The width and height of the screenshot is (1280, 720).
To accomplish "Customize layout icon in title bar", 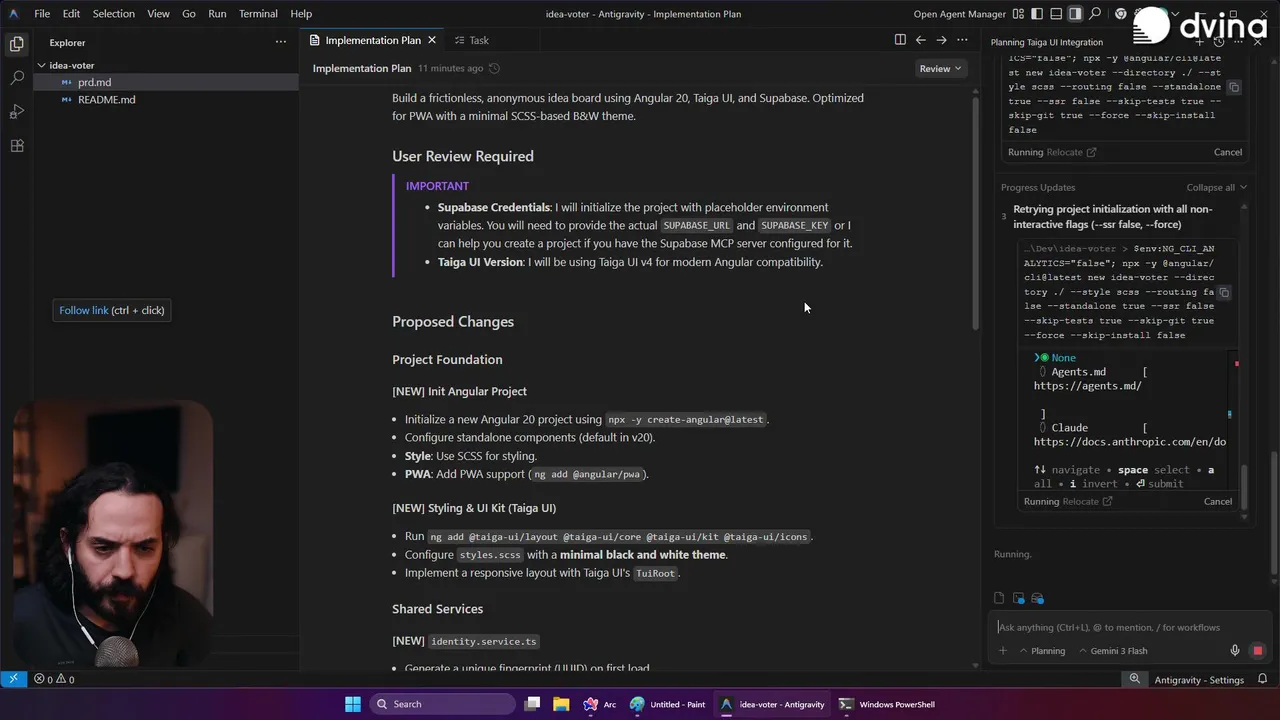I will click(x=1018, y=14).
